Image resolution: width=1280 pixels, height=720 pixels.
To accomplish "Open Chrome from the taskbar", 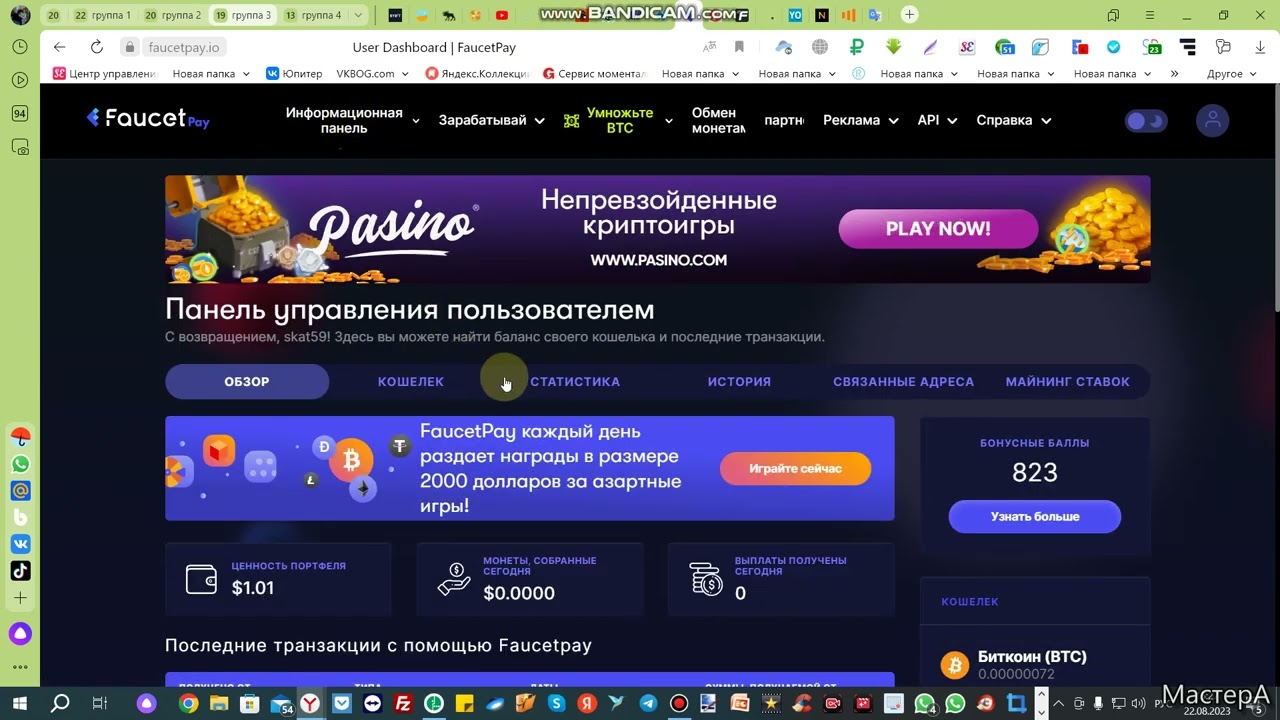I will click(188, 704).
